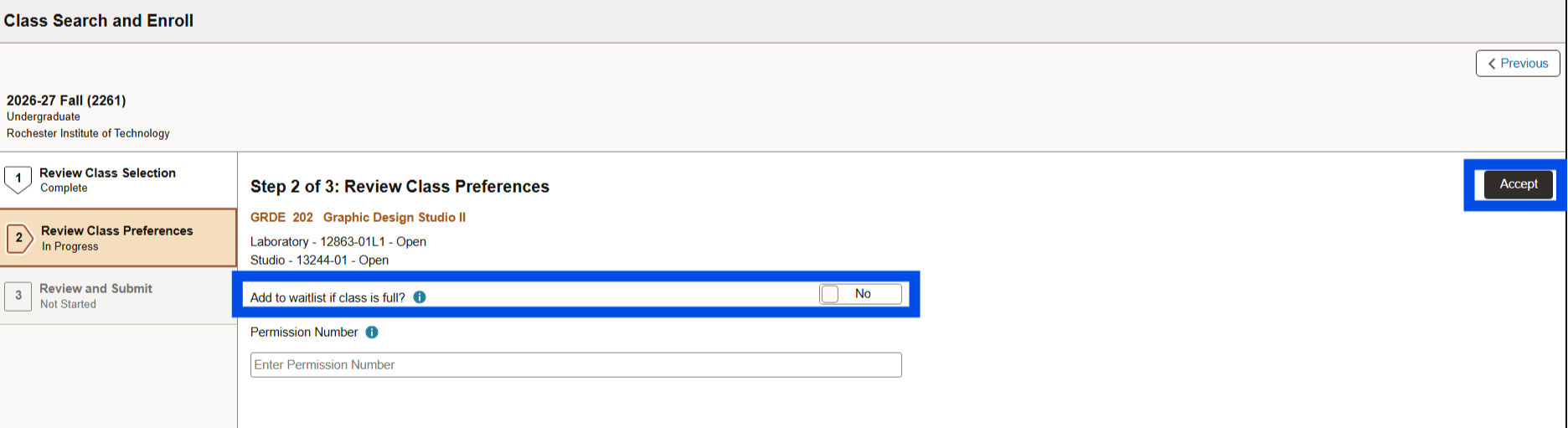Toggle the add to waitlist switch

click(860, 294)
